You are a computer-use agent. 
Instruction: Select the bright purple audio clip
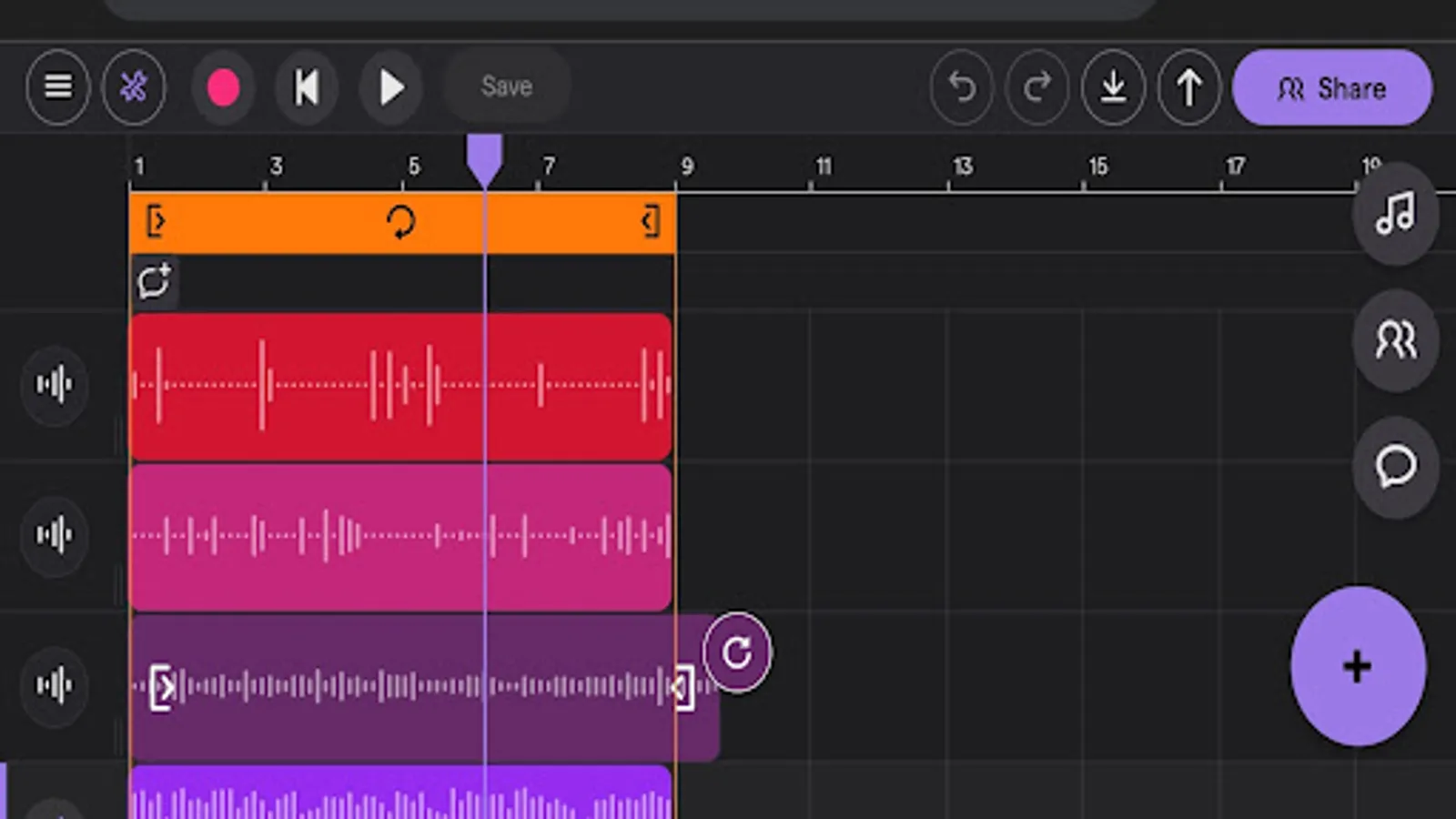(x=401, y=792)
